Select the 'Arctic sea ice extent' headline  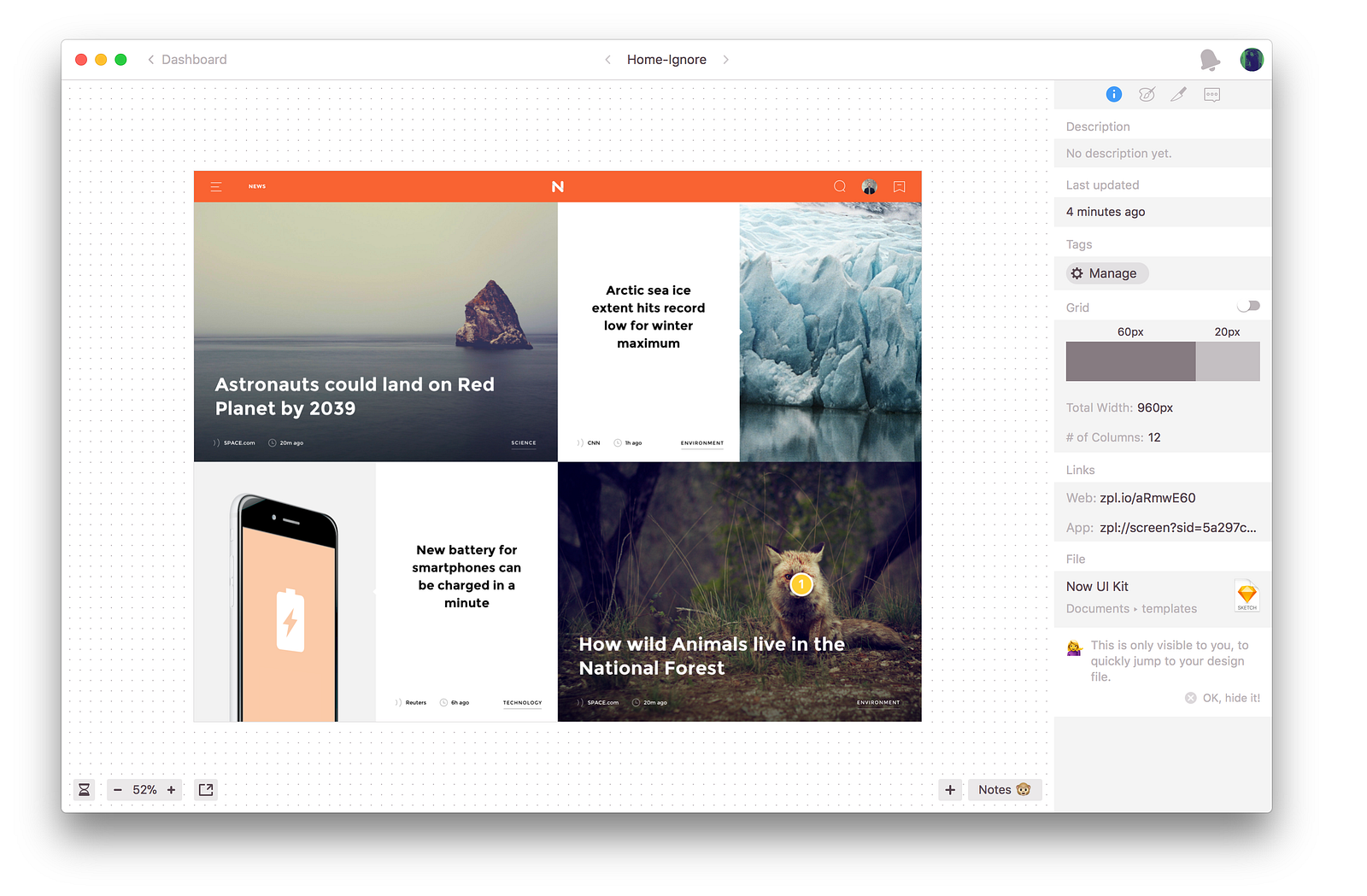pos(648,317)
